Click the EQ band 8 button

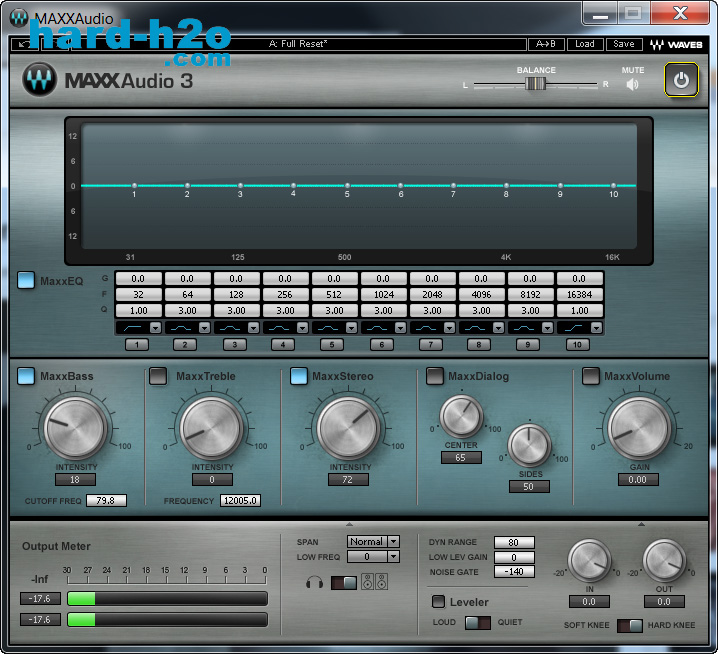(x=479, y=344)
